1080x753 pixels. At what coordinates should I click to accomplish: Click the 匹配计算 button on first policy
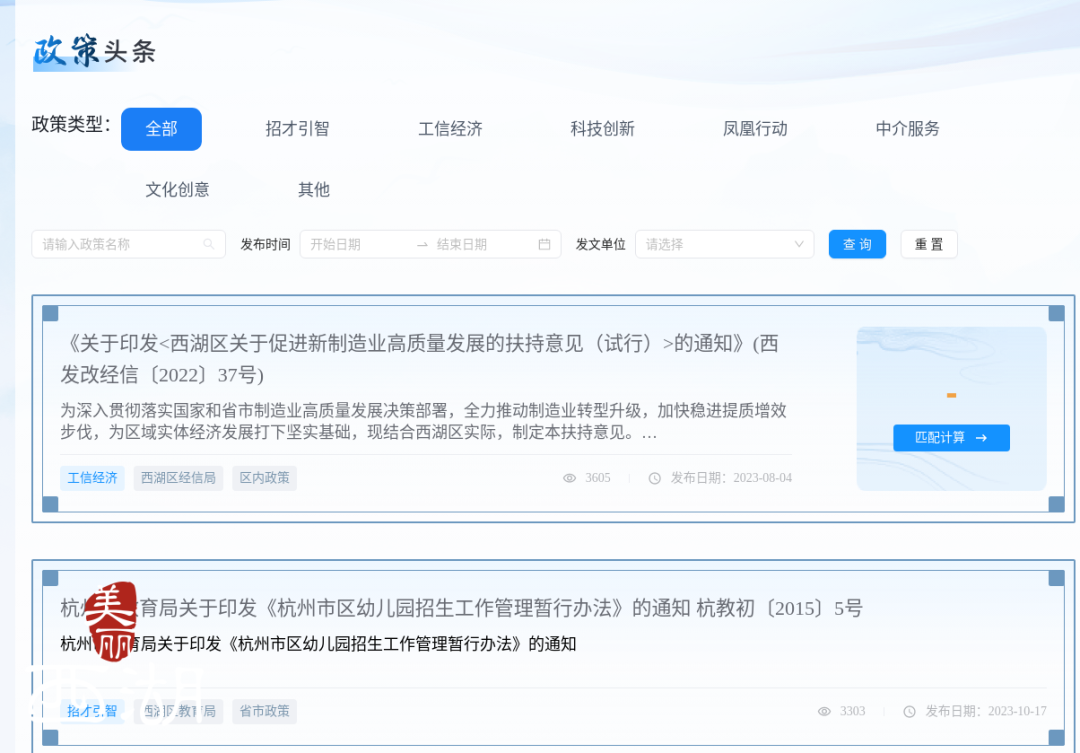tap(951, 438)
